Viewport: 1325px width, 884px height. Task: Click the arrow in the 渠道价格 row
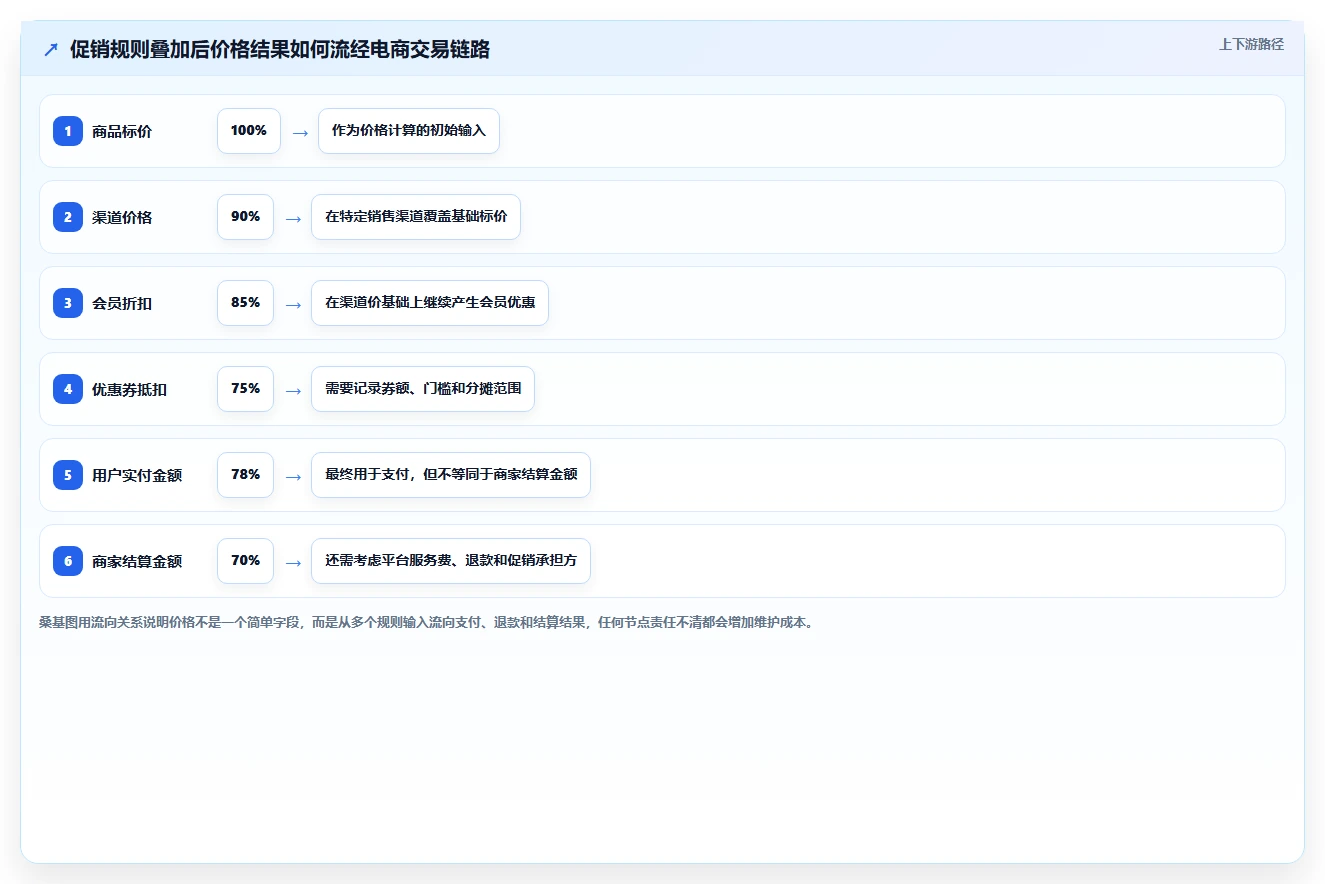pos(293,218)
